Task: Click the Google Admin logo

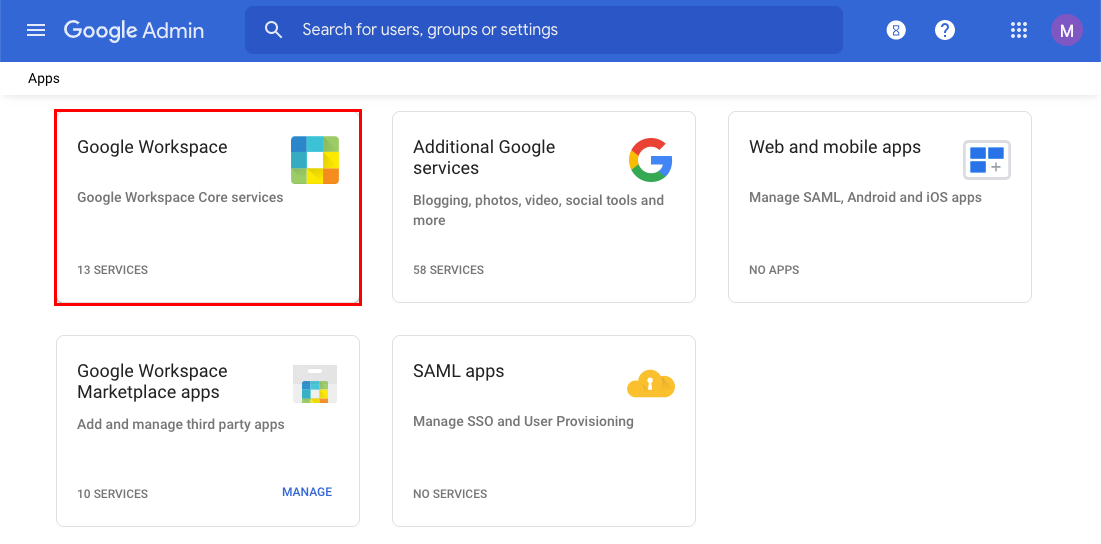Action: 134,30
